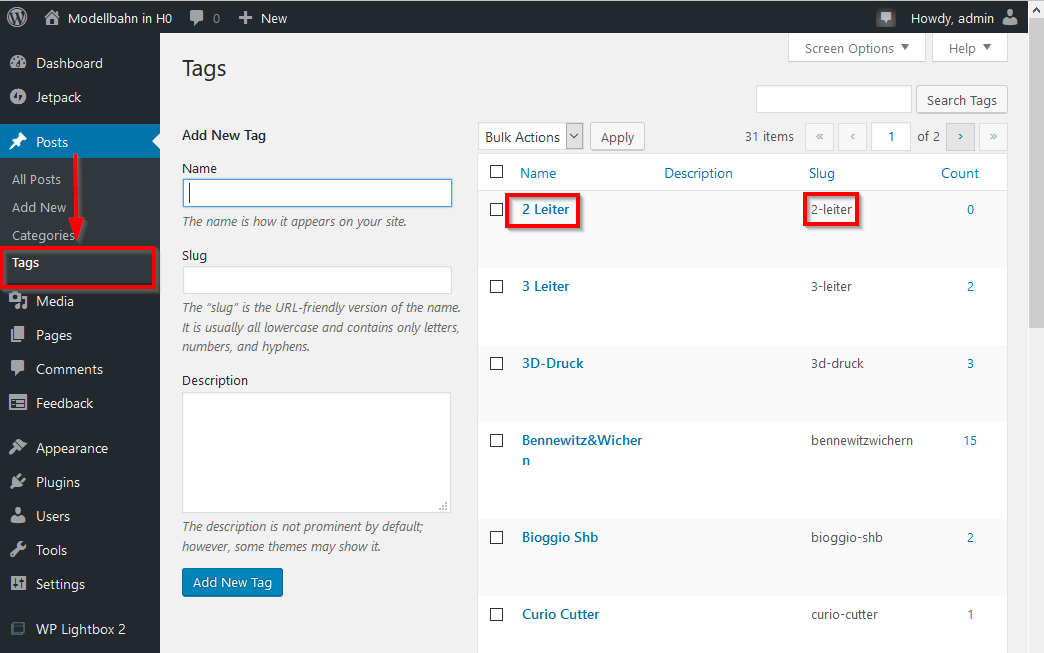
Task: Open Categories submenu item
Action: pyautogui.click(x=43, y=235)
